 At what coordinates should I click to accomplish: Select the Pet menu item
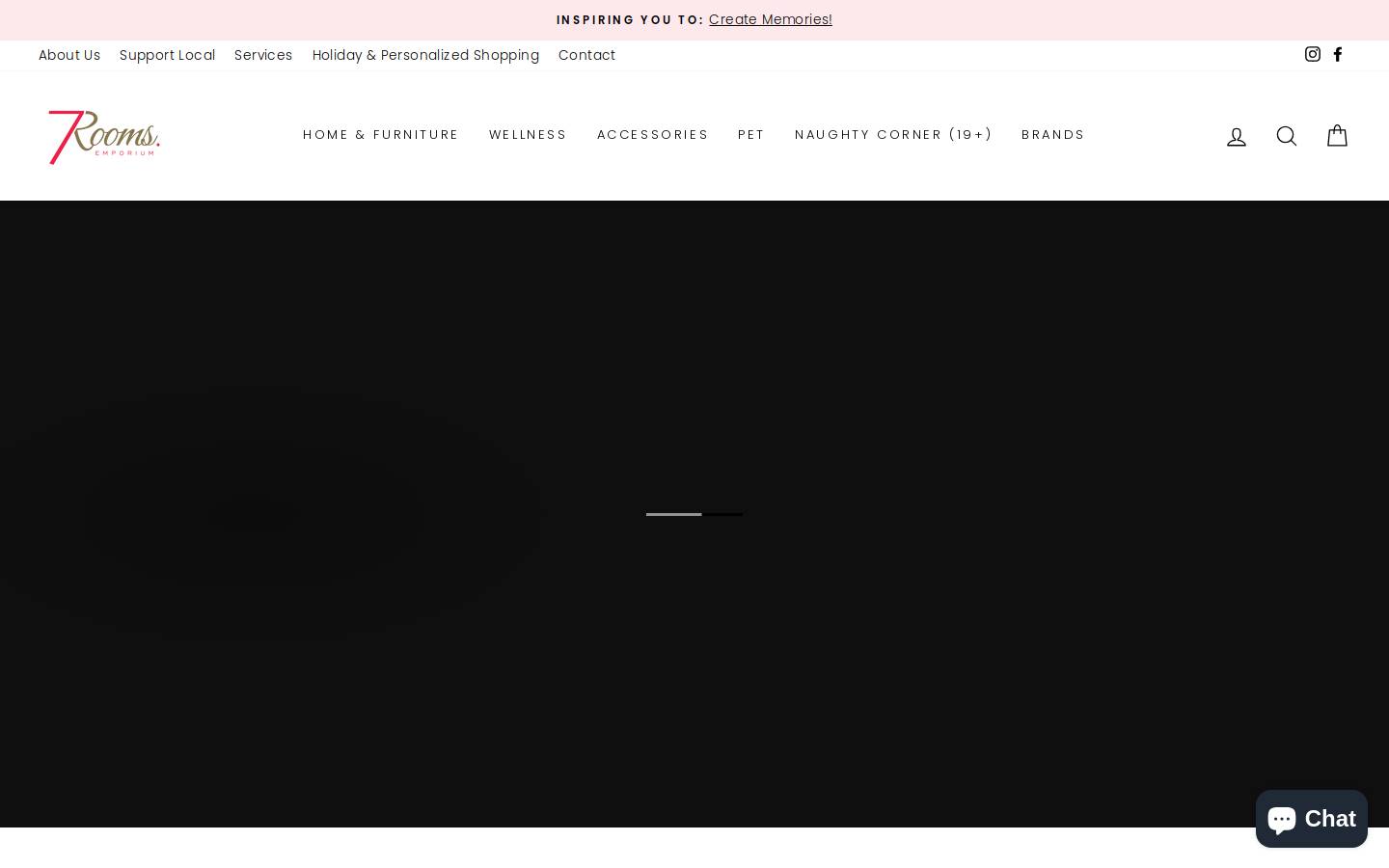(751, 135)
